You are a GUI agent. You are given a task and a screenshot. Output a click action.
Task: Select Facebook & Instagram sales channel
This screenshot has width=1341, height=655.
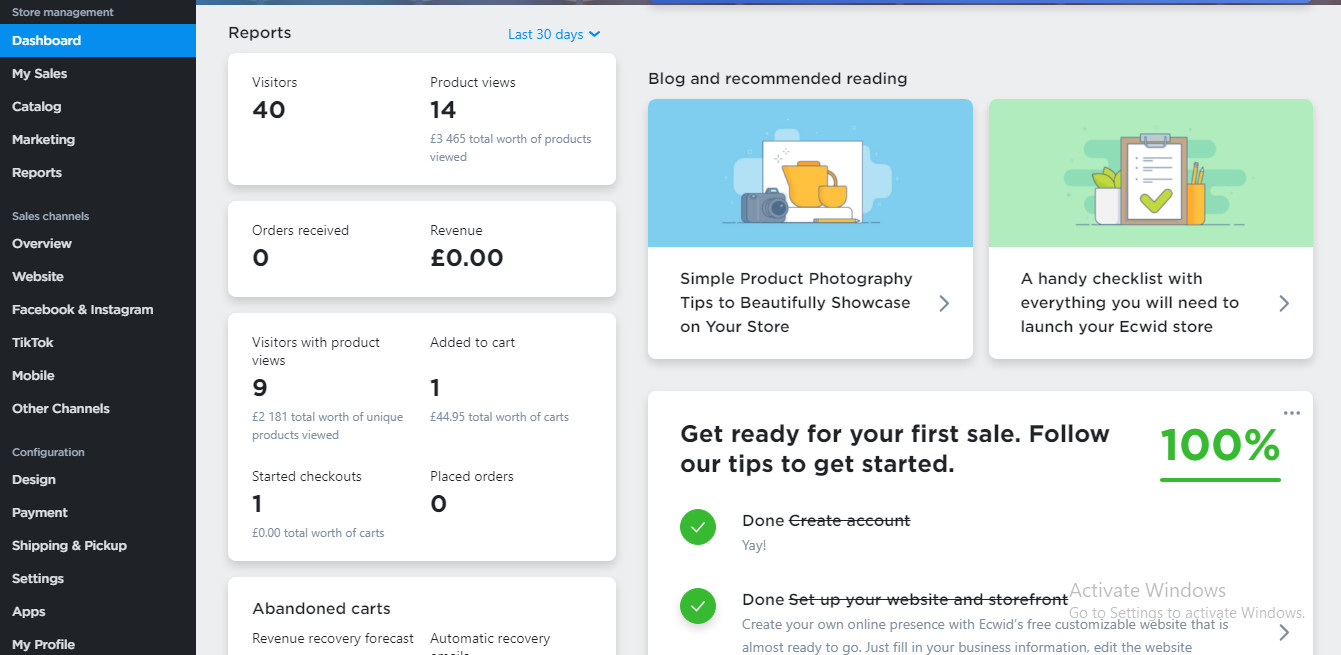83,309
